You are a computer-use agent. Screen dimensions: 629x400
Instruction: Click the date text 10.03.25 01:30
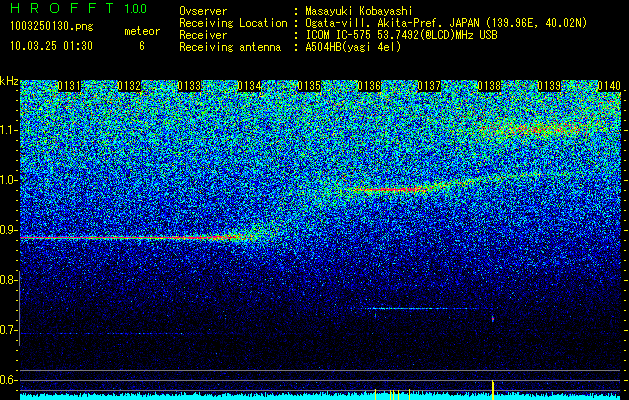(51, 46)
